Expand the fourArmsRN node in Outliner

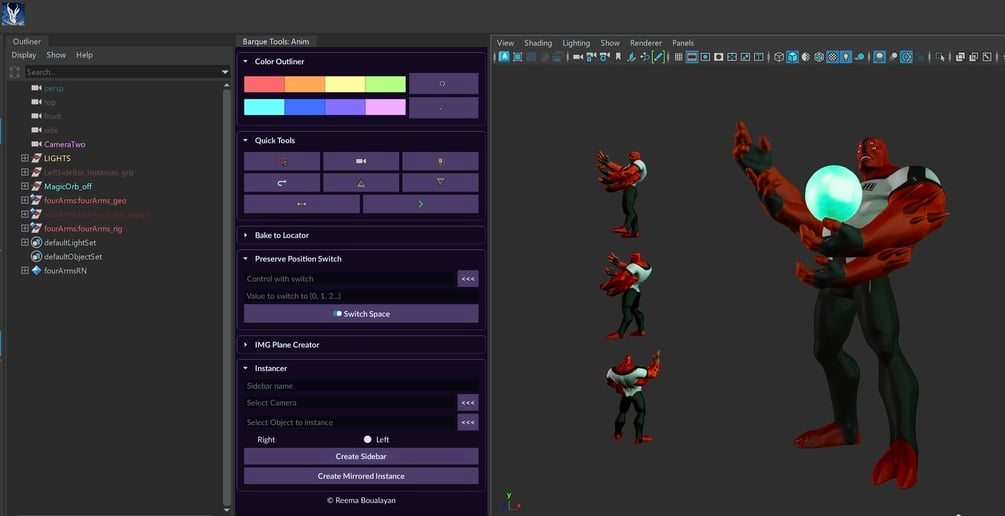point(24,270)
